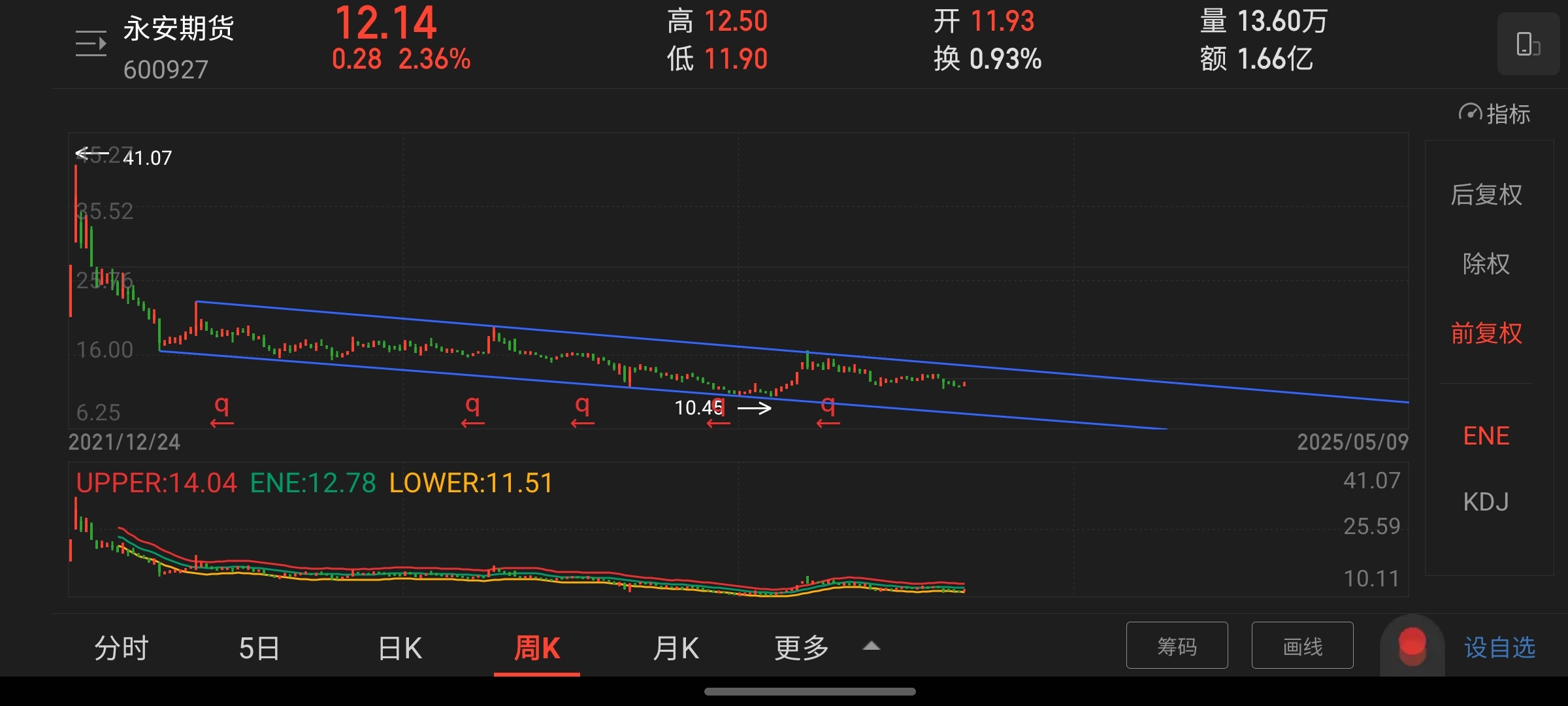
Task: Switch to 月K monthly tab
Action: click(676, 648)
